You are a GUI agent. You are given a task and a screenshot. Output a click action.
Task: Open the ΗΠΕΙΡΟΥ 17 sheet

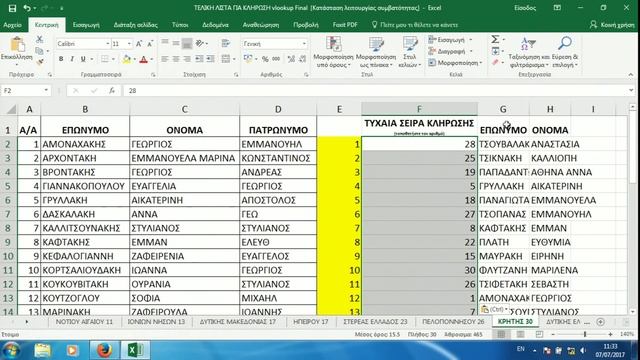(311, 322)
